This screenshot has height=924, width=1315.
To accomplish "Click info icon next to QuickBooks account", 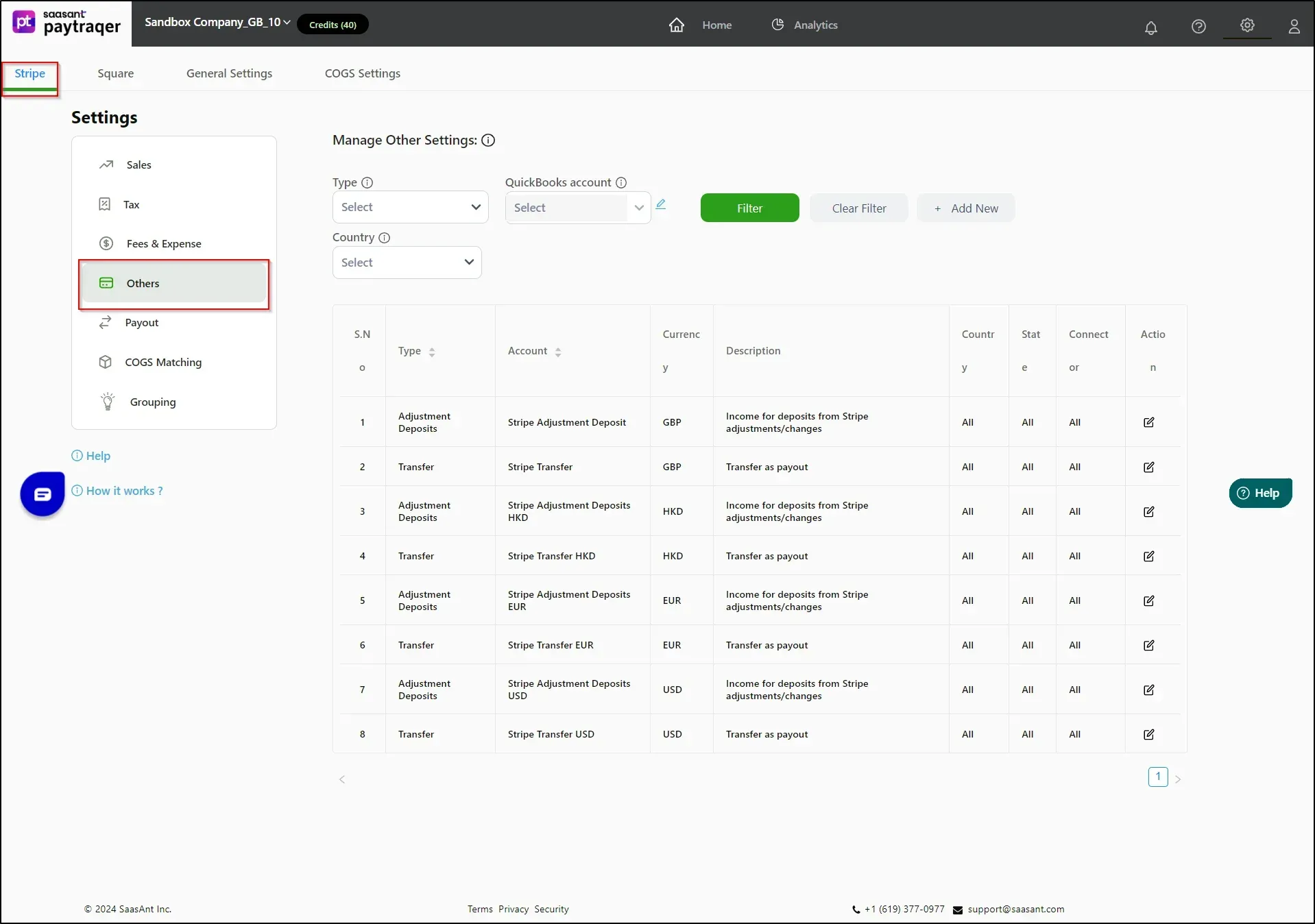I will click(621, 182).
